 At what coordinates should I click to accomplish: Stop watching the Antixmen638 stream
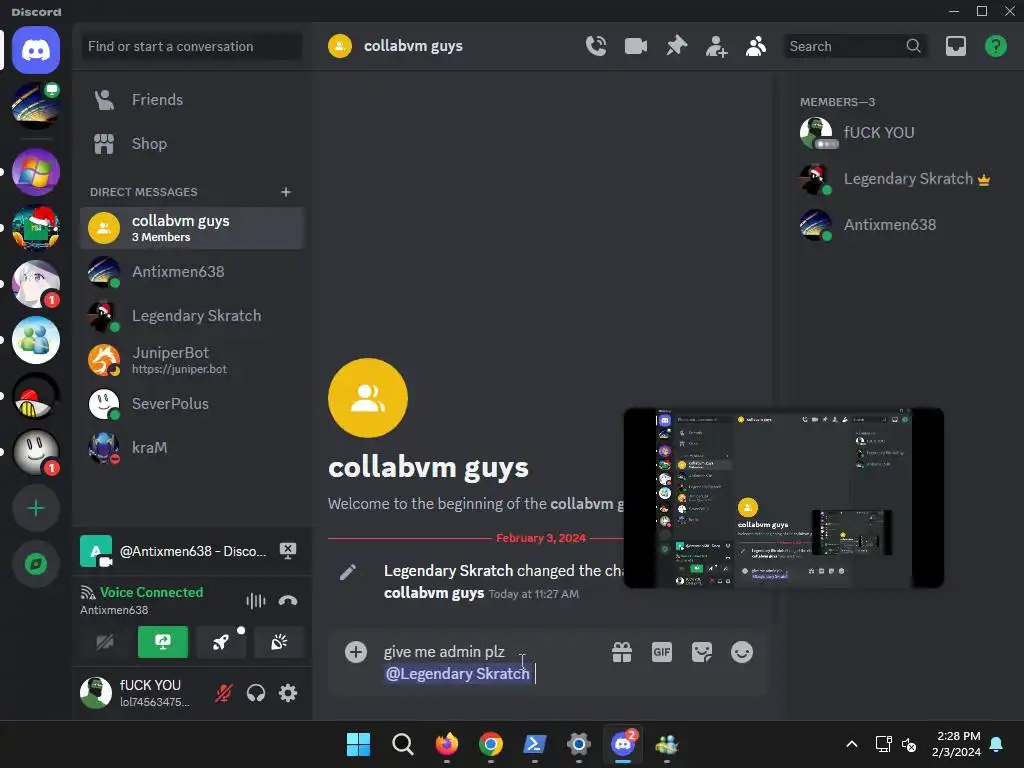coord(288,551)
